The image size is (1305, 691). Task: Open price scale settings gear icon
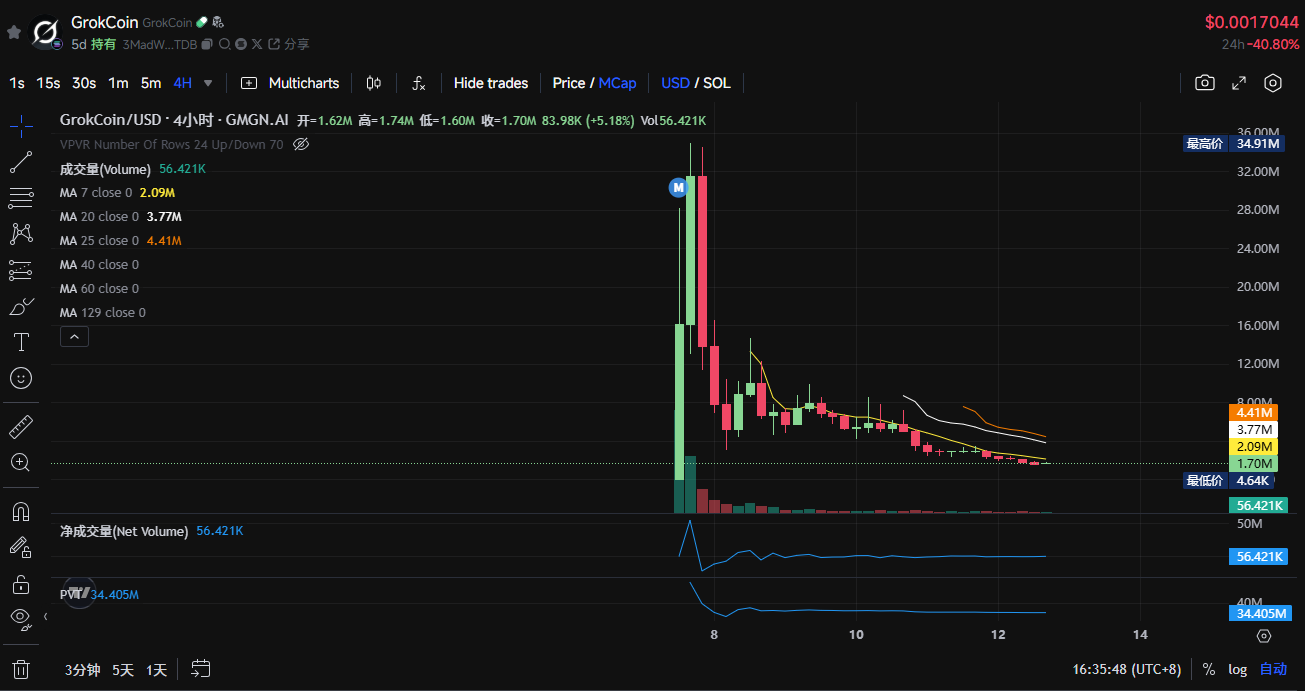1264,635
